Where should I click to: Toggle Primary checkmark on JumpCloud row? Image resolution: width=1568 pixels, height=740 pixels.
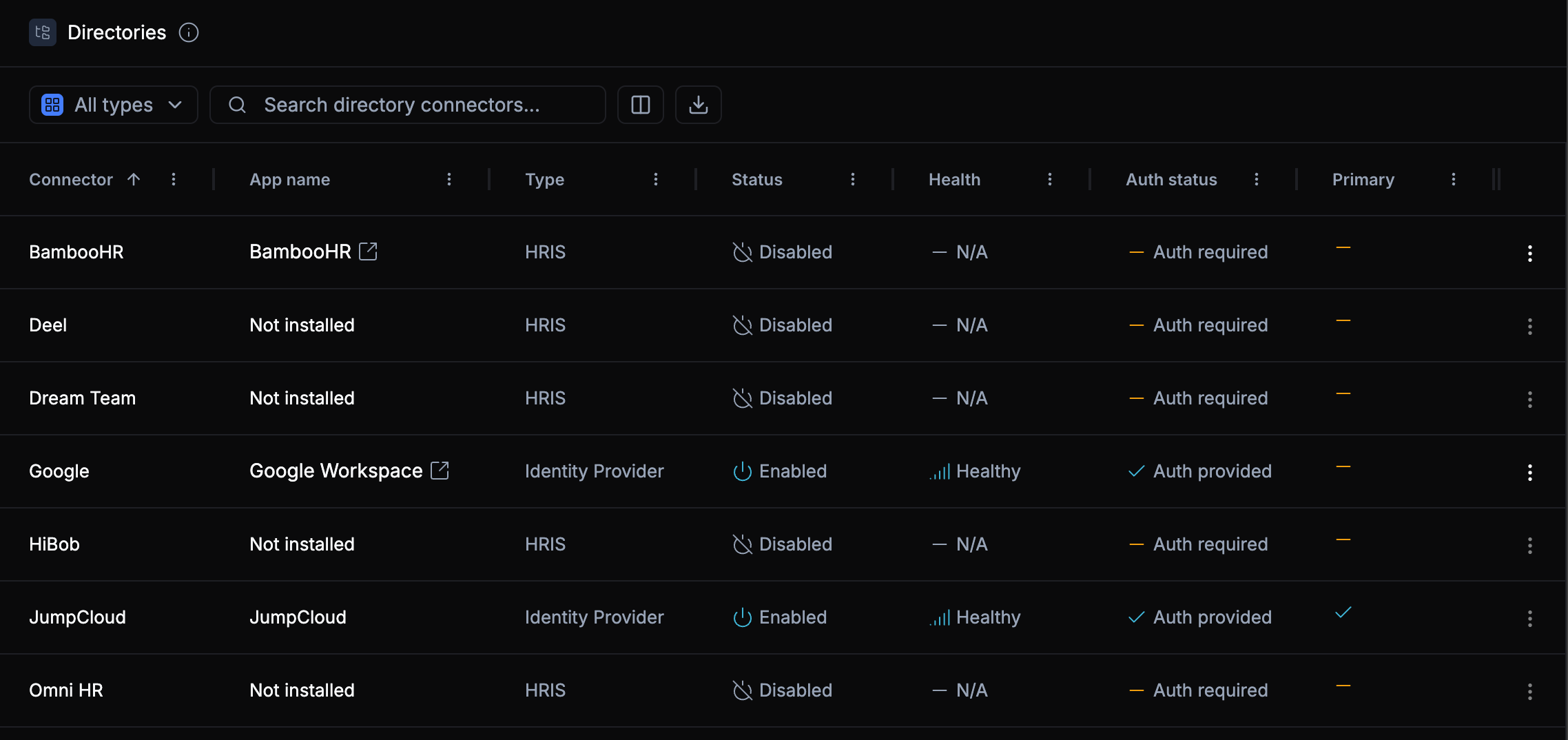click(1343, 613)
